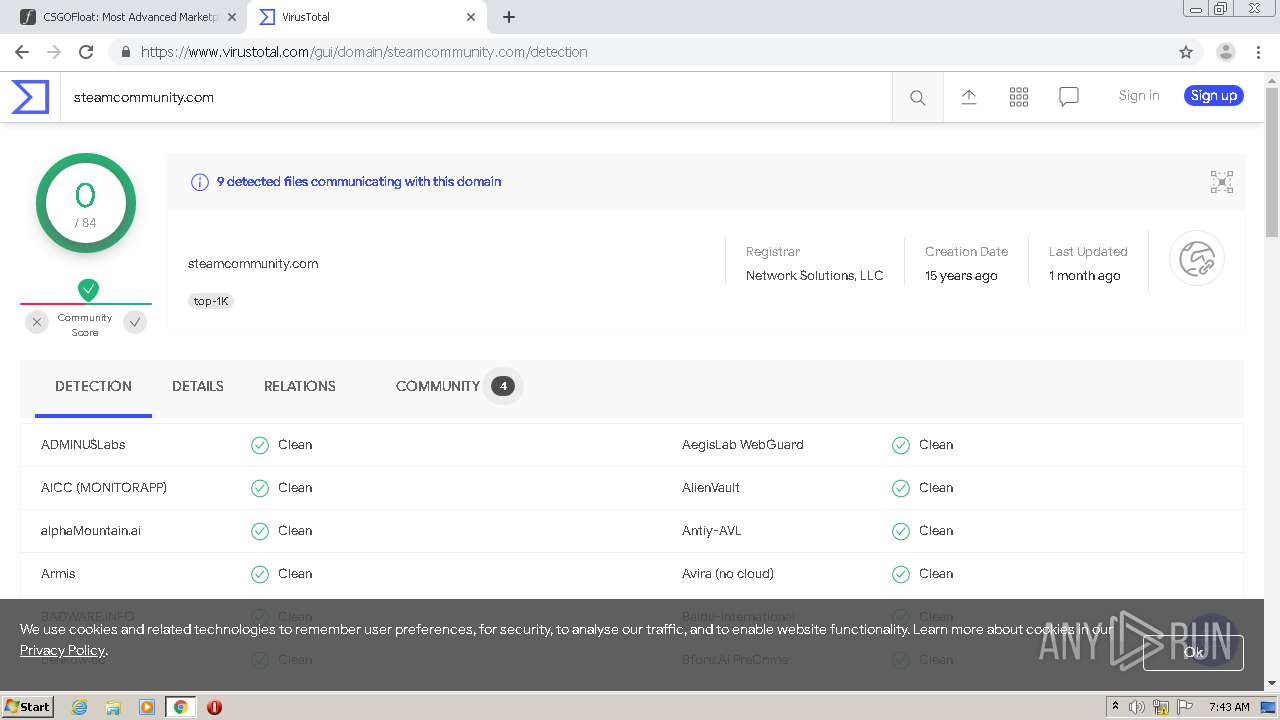
Task: Accept cookies with Ok button
Action: 1193,652
